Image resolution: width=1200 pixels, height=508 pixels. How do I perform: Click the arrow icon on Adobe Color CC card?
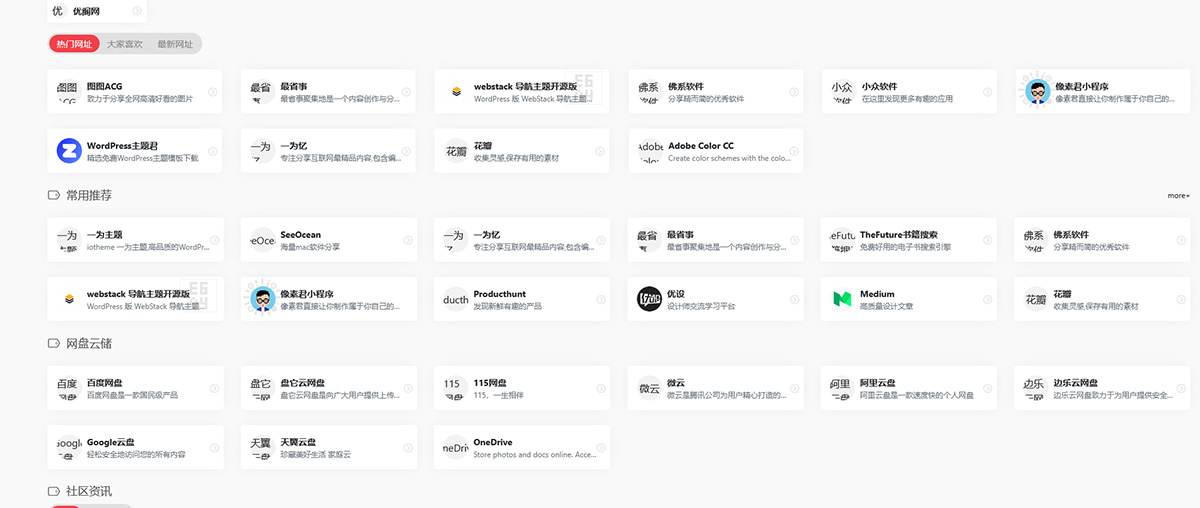(x=793, y=151)
